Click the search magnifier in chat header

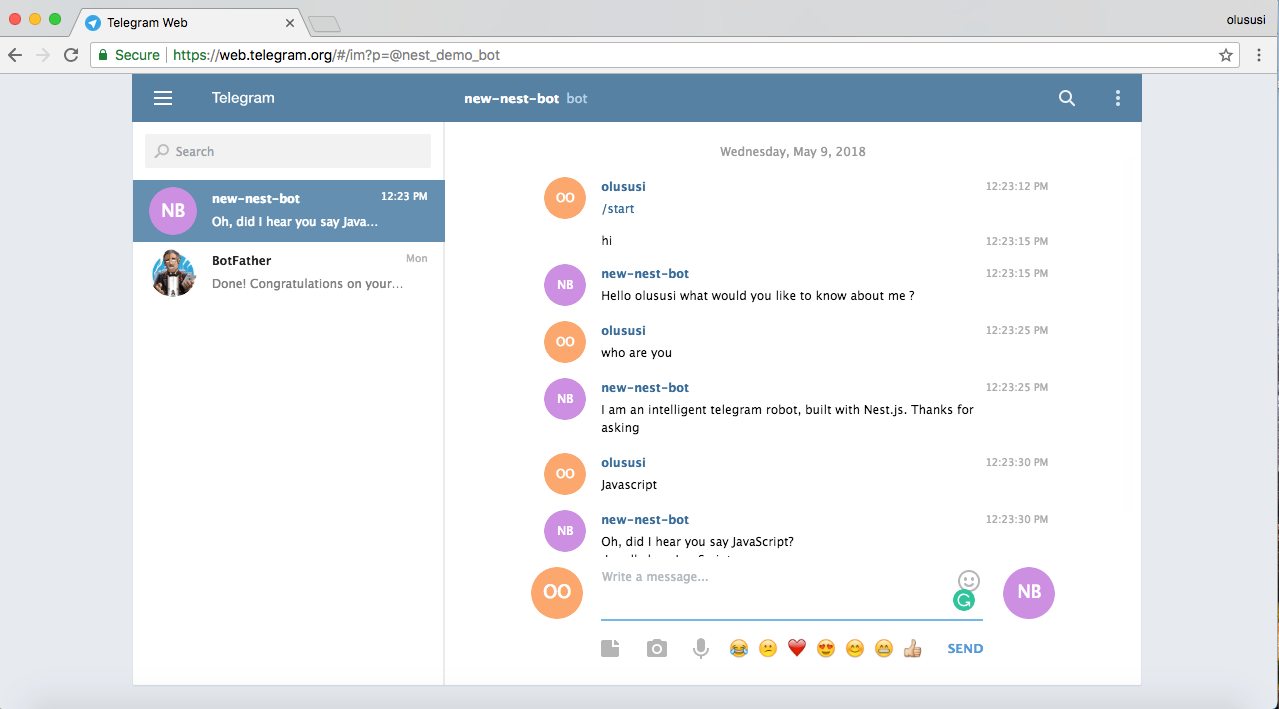tap(1067, 98)
